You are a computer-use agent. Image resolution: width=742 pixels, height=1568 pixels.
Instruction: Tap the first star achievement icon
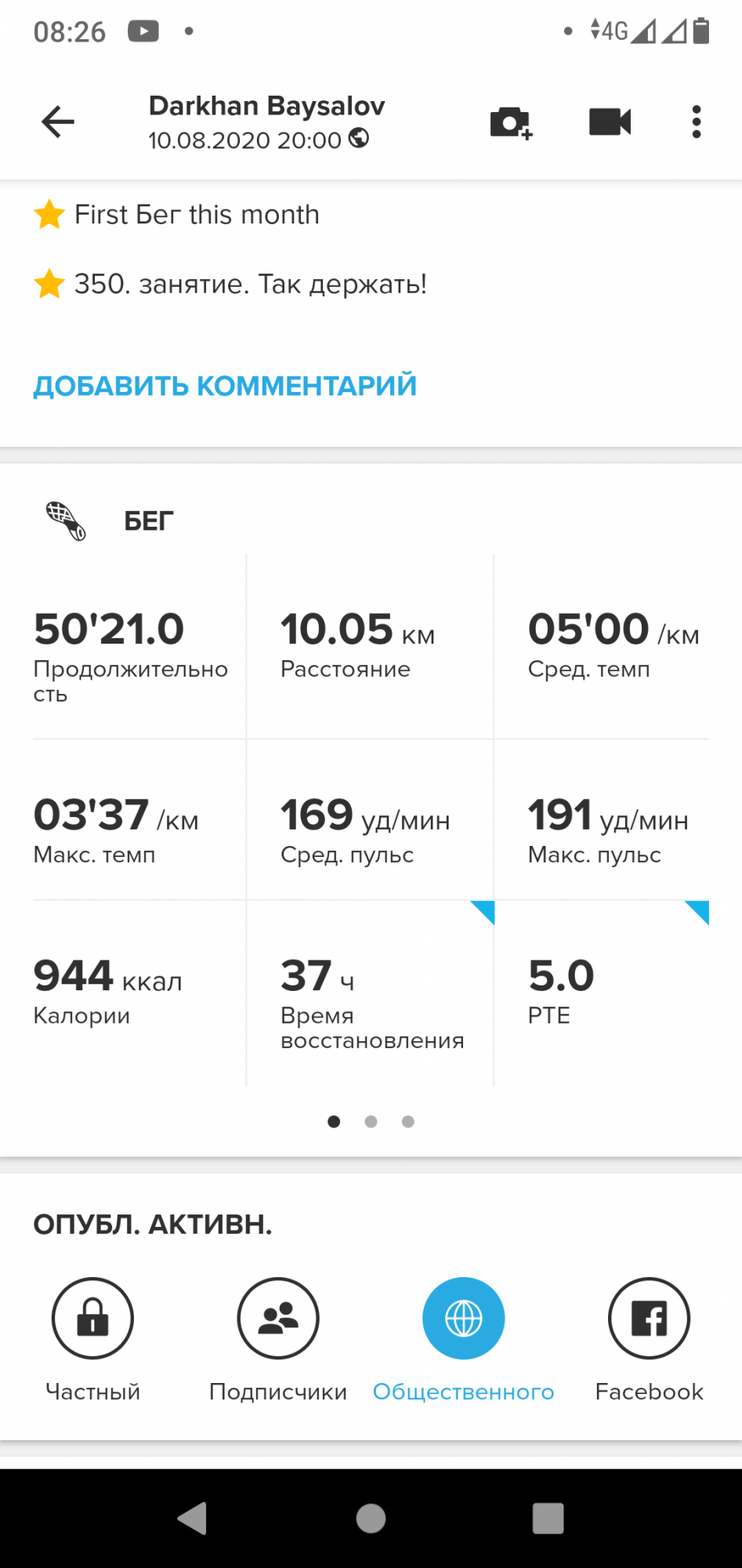49,214
